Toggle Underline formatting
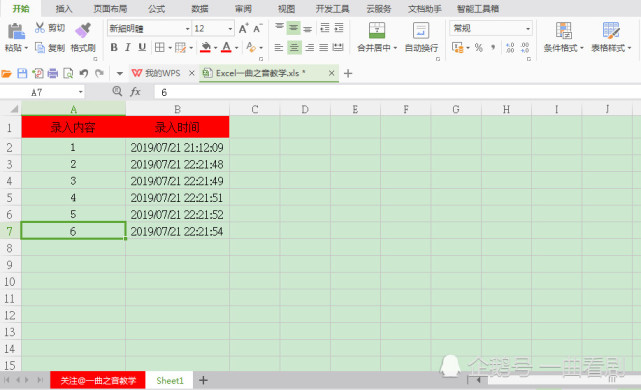Image resolution: width=641 pixels, height=390 pixels. pyautogui.click(x=142, y=48)
